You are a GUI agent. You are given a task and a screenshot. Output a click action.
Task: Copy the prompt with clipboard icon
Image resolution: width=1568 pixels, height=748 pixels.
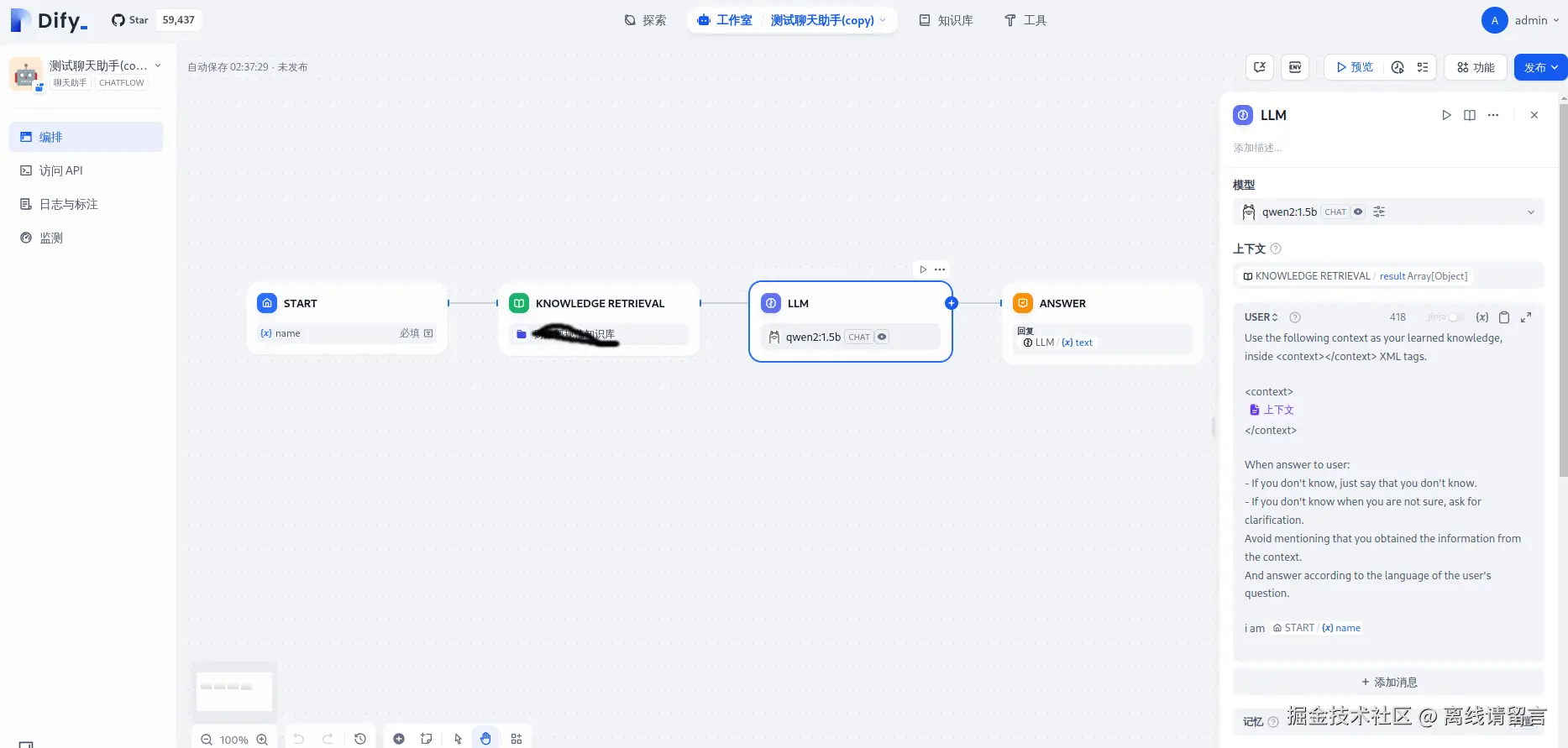(1504, 317)
